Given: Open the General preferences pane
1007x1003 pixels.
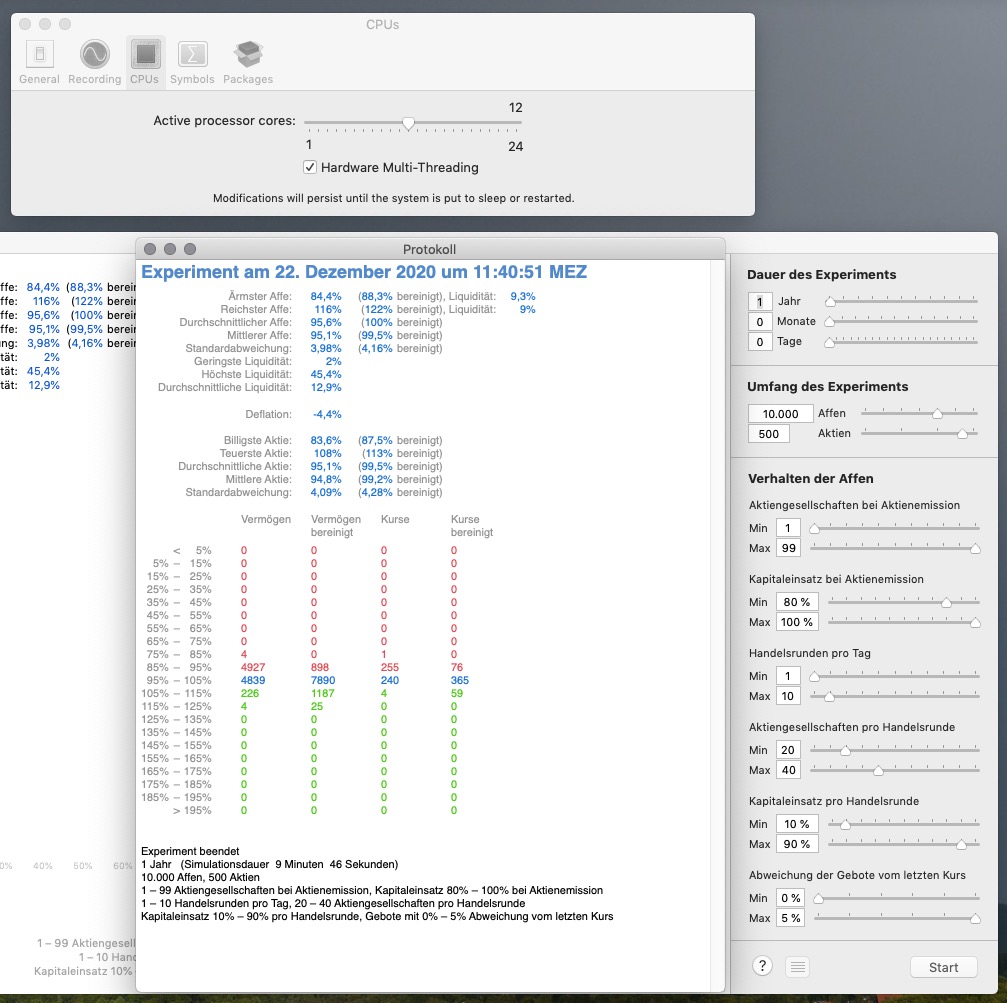Looking at the screenshot, I should (x=39, y=62).
